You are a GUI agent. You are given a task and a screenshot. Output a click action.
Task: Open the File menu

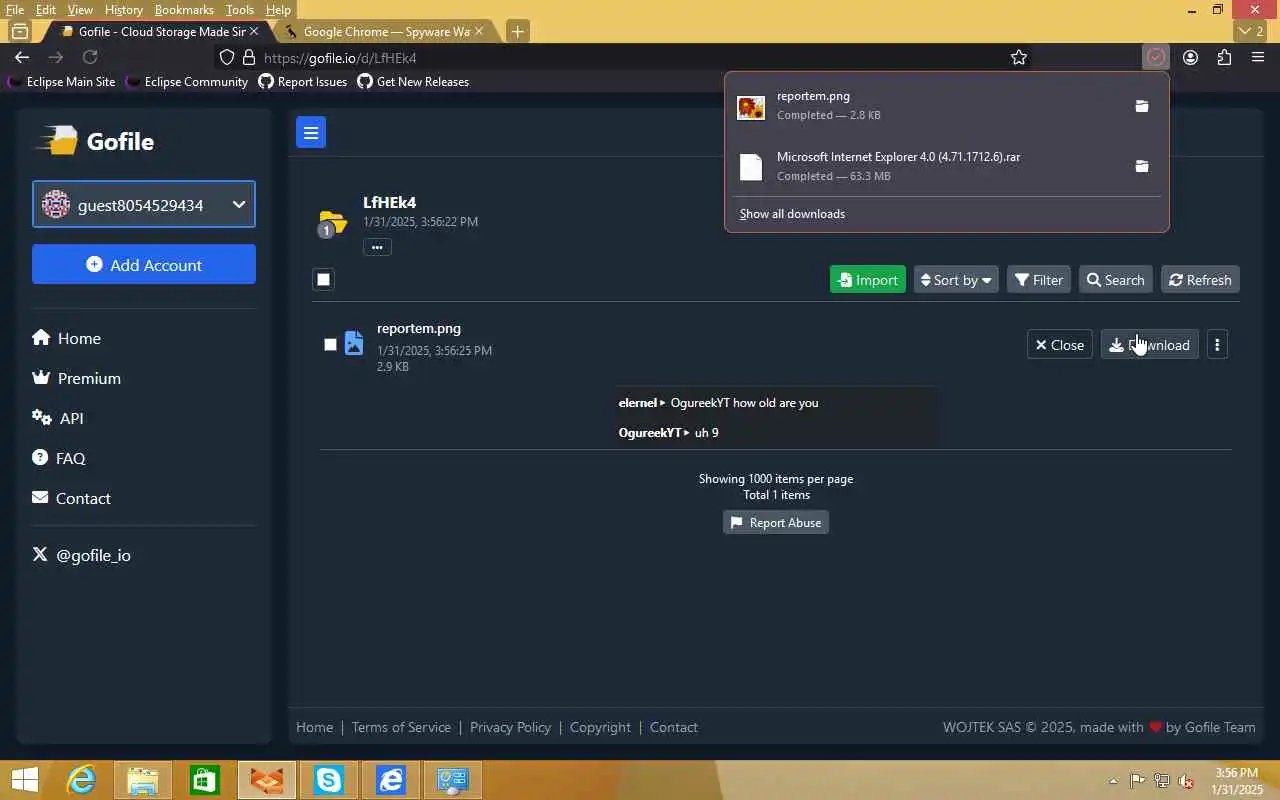pos(15,9)
